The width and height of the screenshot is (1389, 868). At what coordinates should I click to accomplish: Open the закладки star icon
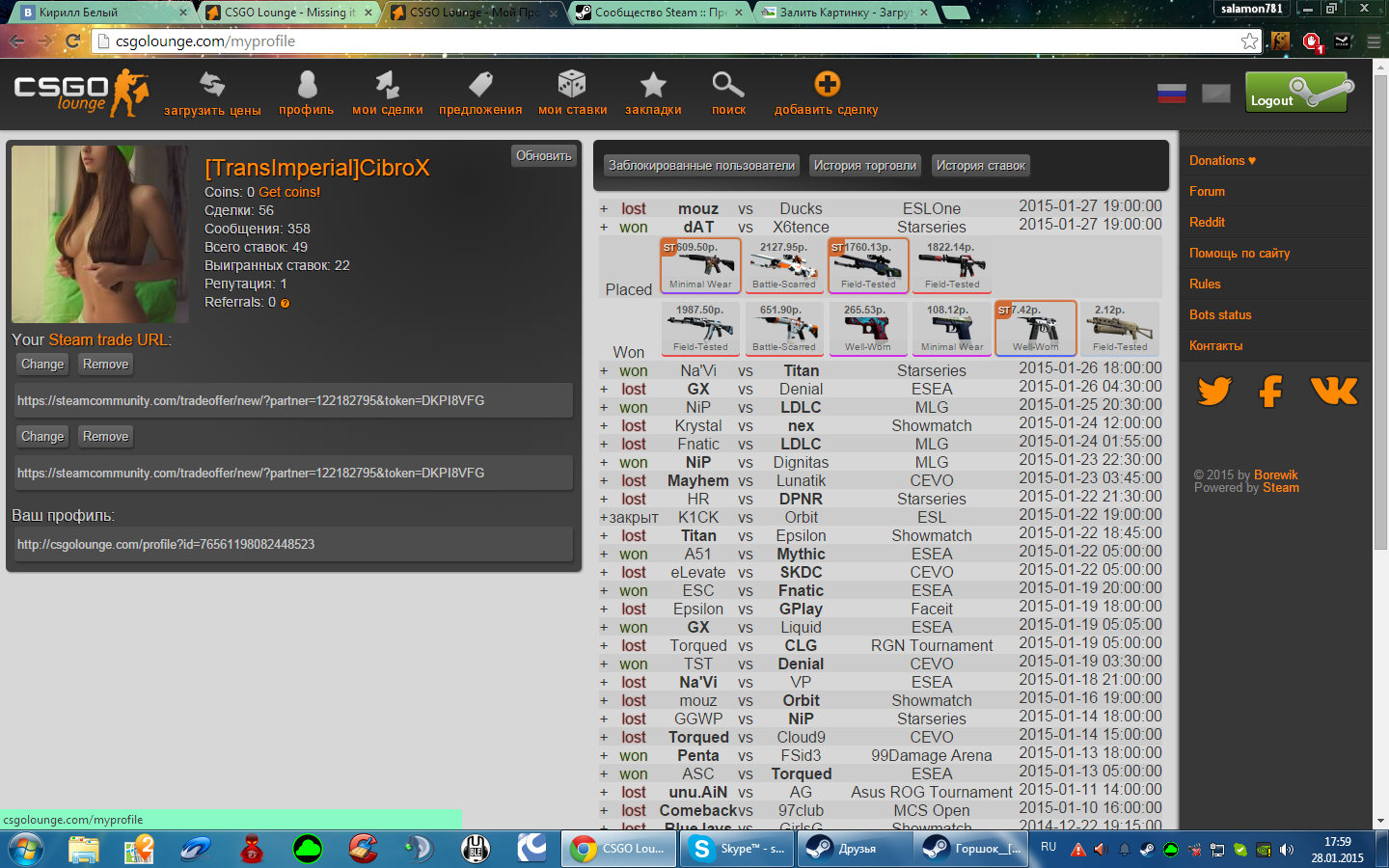[653, 85]
